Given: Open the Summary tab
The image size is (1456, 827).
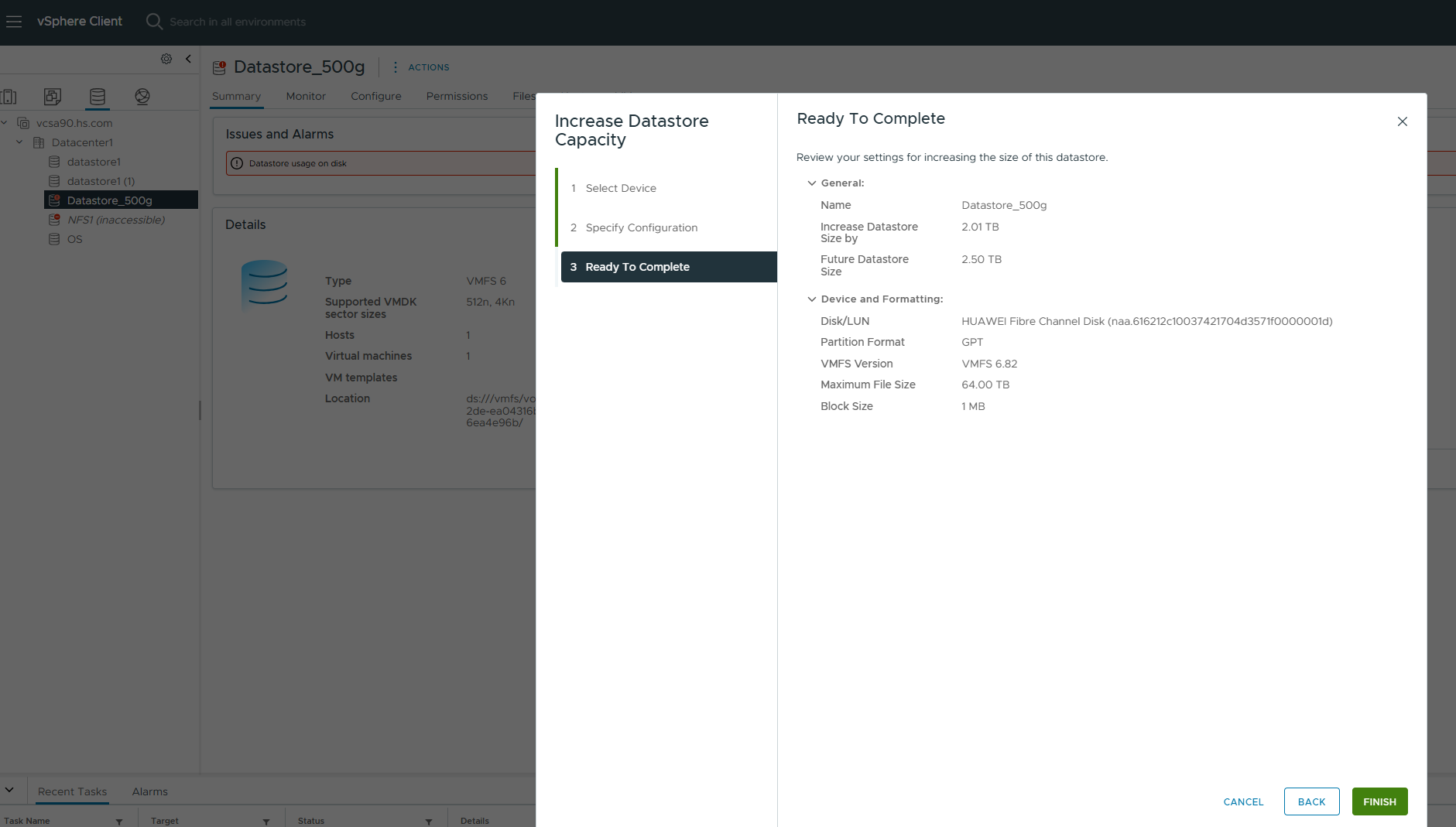Looking at the screenshot, I should (236, 96).
